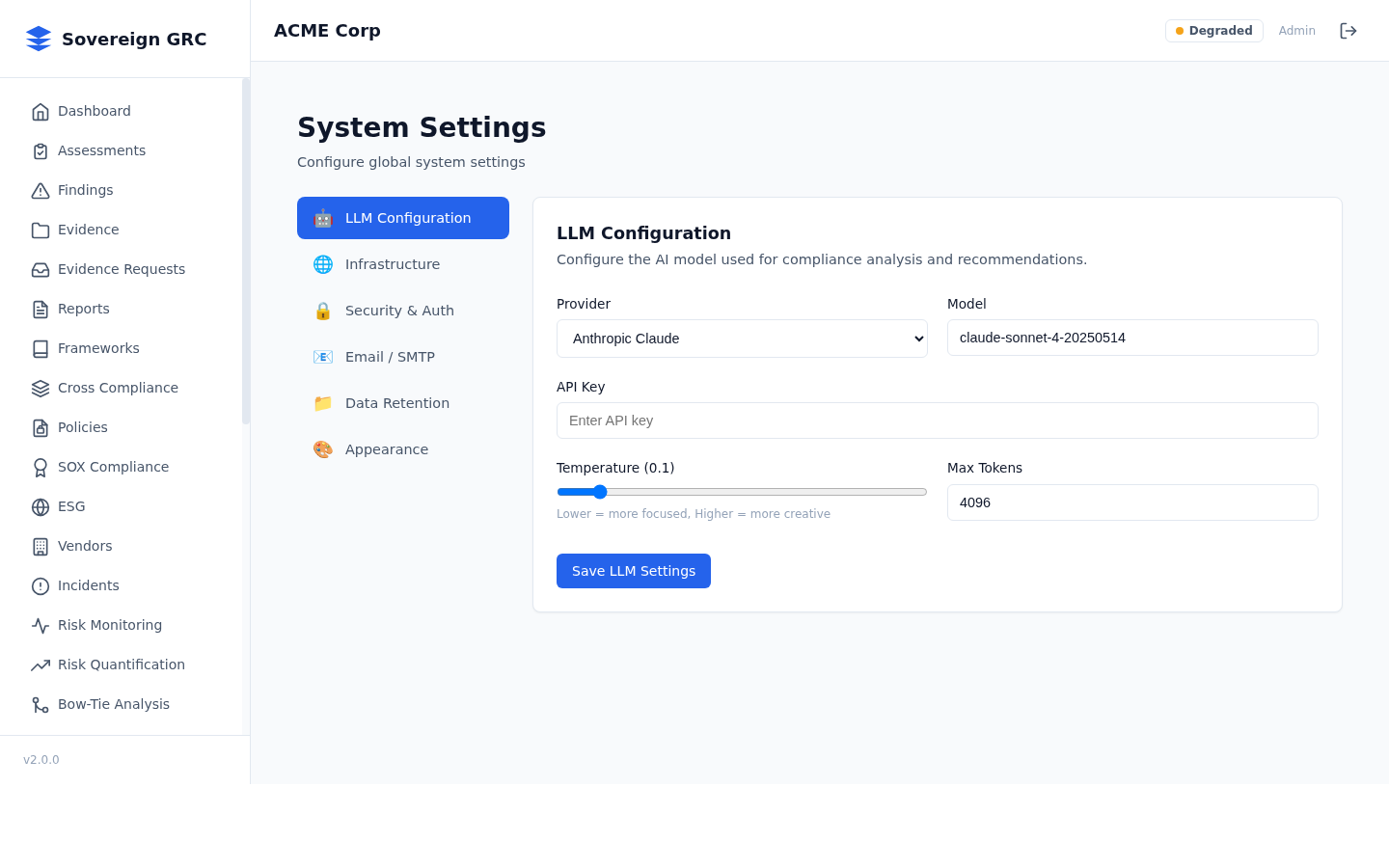Click the robot icon on LLM Configuration
Viewport: 1389px width, 868px height.
[x=322, y=218]
